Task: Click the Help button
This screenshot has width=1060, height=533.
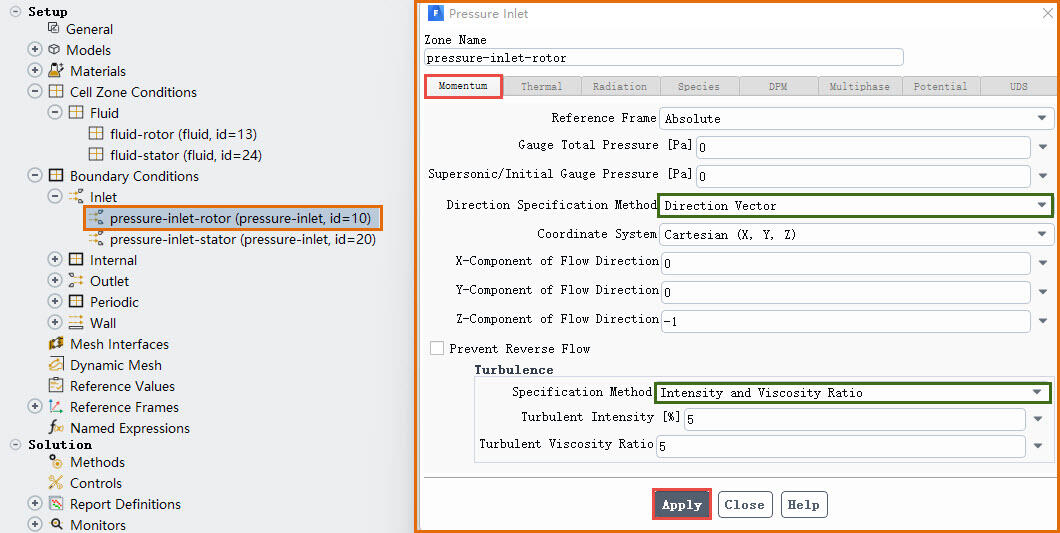Action: 803,505
